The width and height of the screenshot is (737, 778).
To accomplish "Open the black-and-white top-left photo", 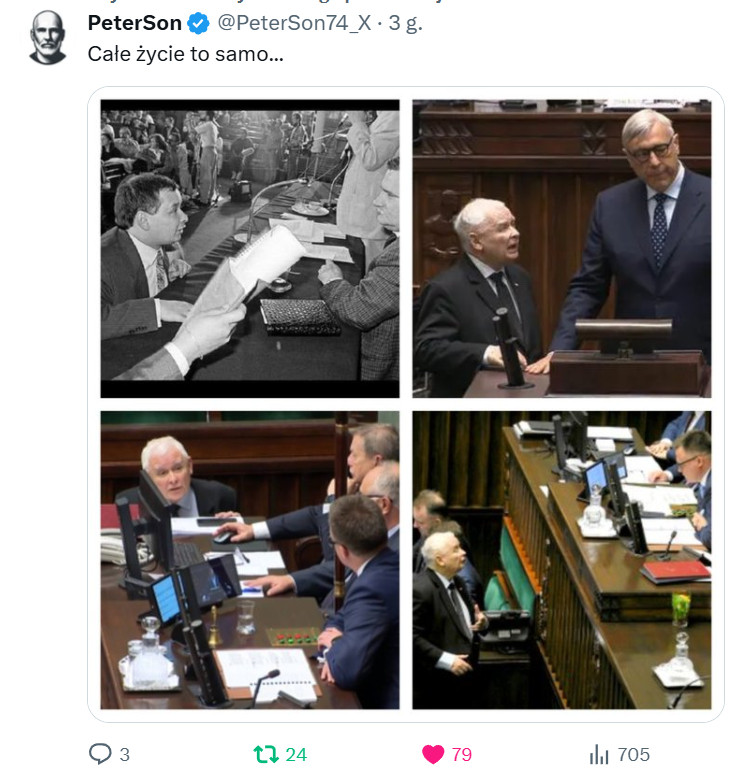I will click(250, 249).
